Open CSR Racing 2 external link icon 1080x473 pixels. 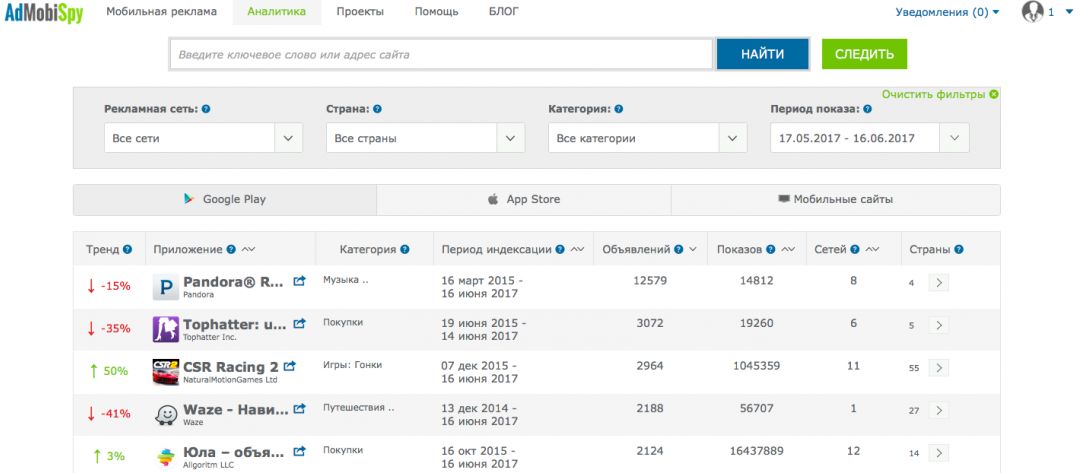coord(290,366)
